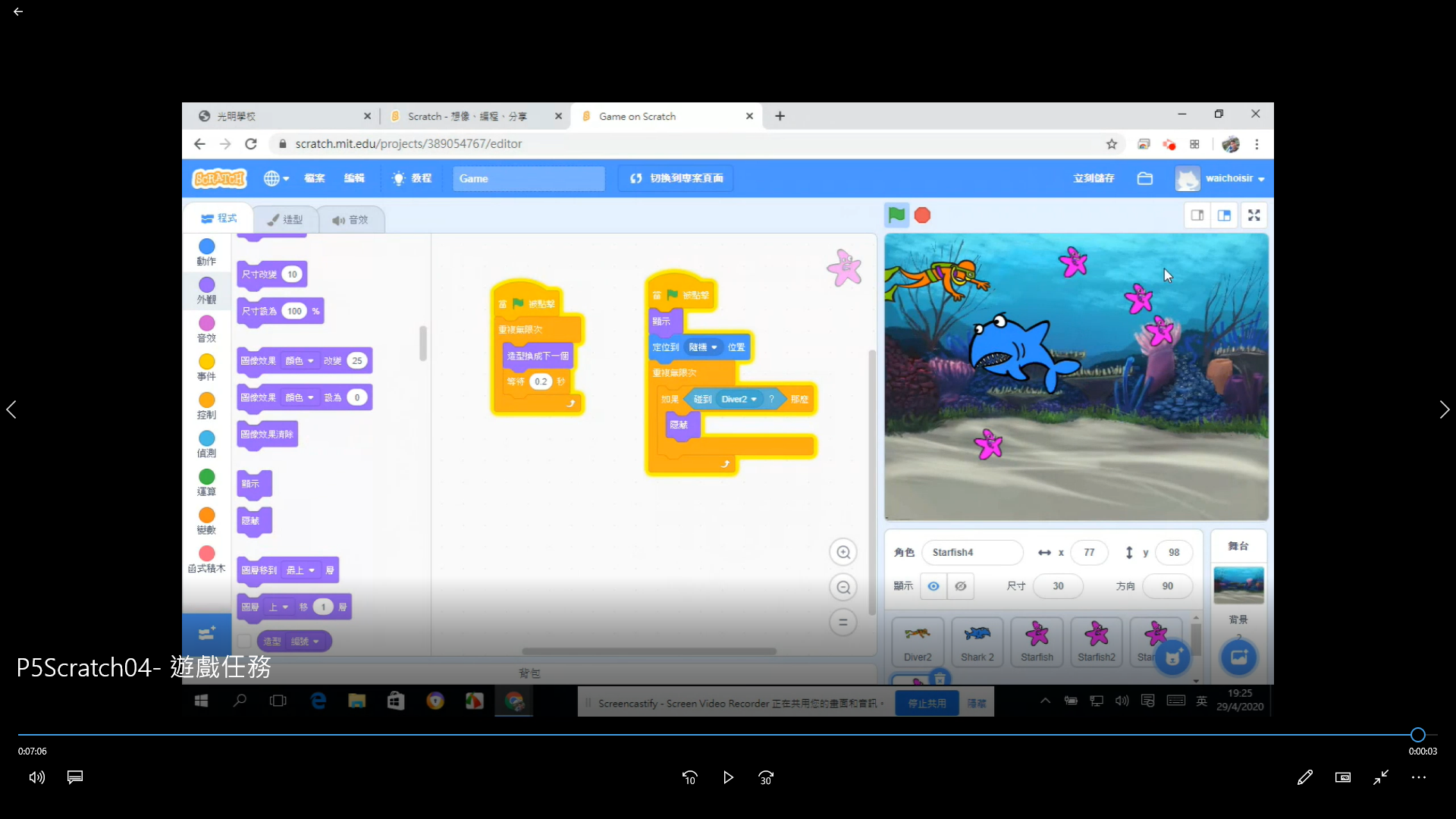Screen dimensions: 1456x819
Task: Open the File menu in Scratch
Action: tap(314, 178)
